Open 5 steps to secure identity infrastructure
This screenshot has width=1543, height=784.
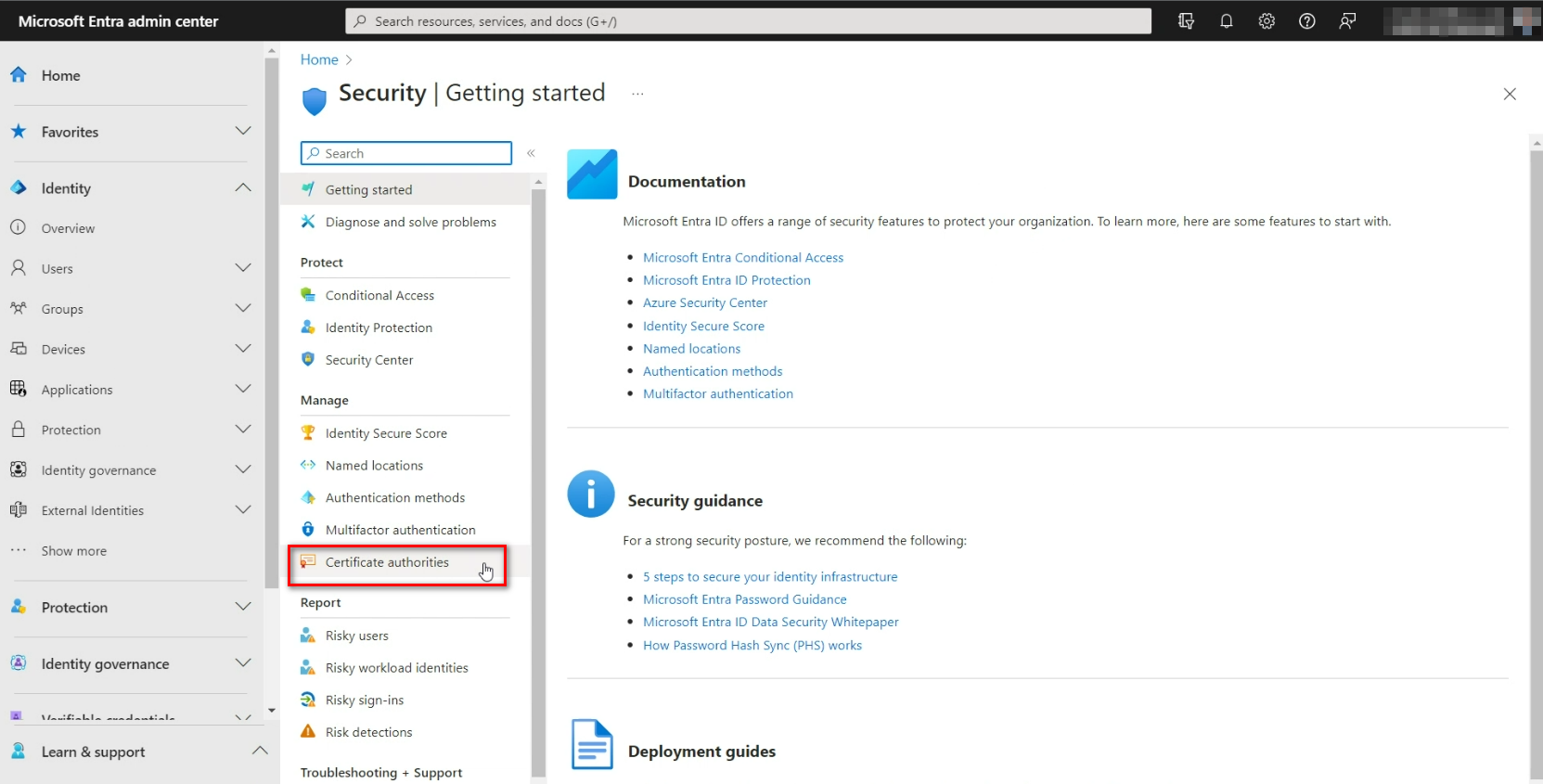point(770,576)
